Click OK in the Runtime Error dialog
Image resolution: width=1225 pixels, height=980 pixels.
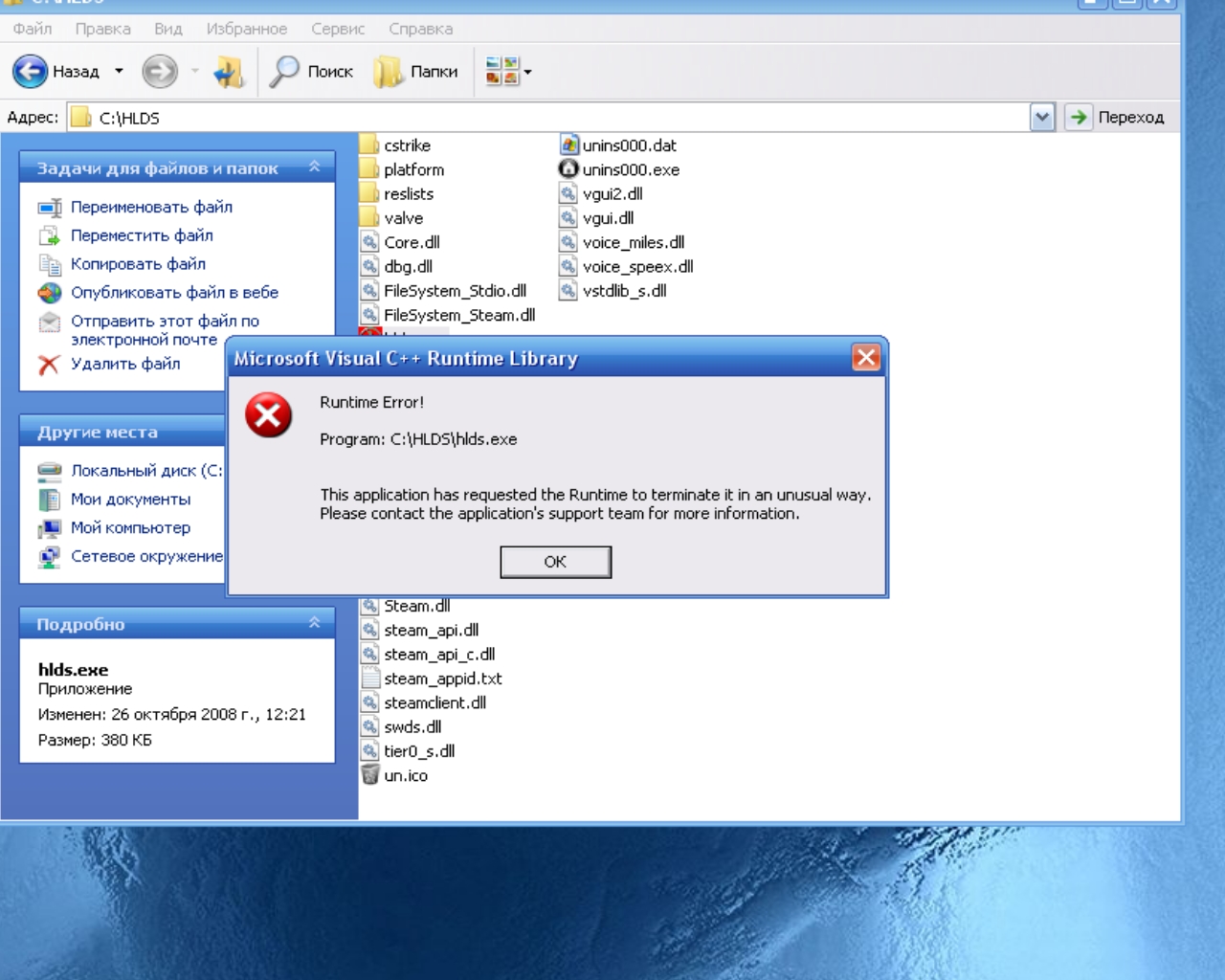point(555,562)
